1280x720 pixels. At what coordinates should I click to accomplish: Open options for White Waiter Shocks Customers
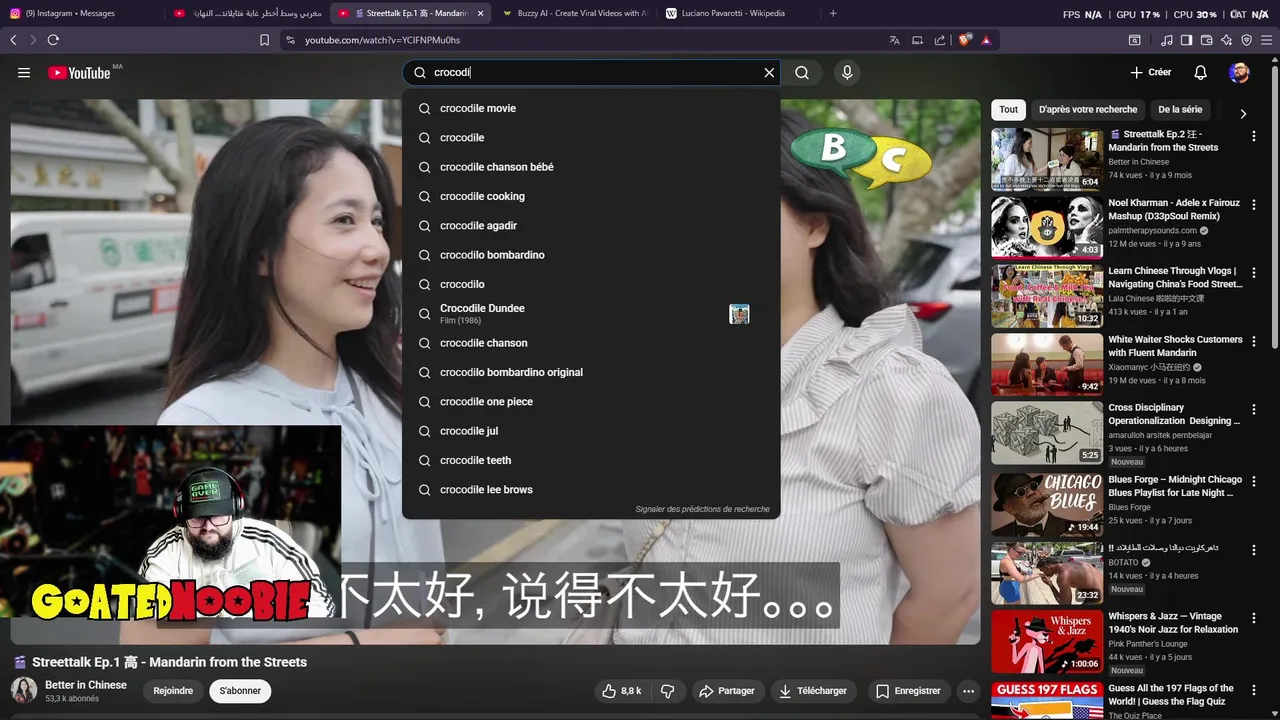1254,342
